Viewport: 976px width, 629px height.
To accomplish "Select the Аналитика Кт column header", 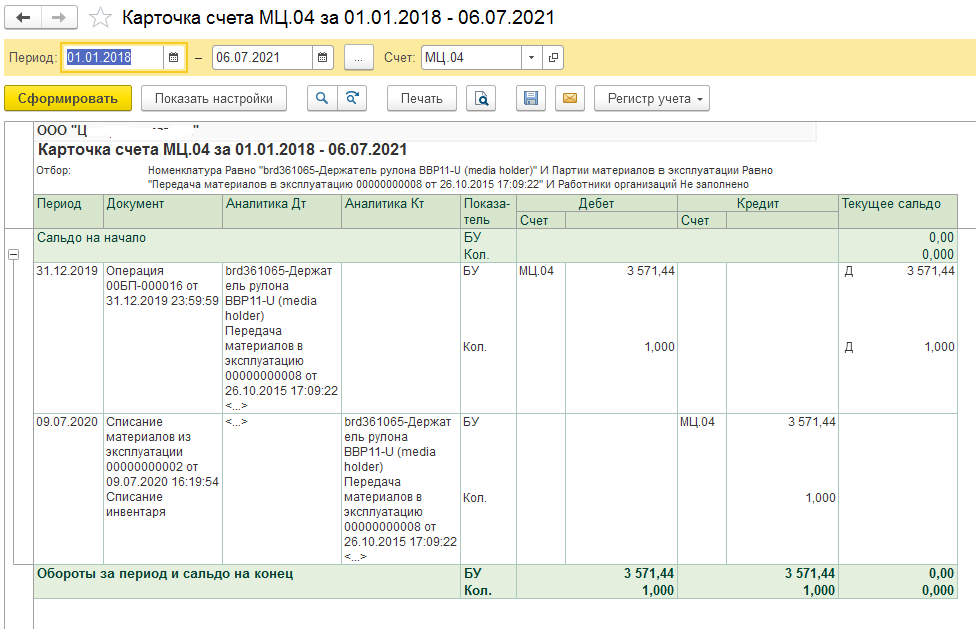I will pos(401,212).
